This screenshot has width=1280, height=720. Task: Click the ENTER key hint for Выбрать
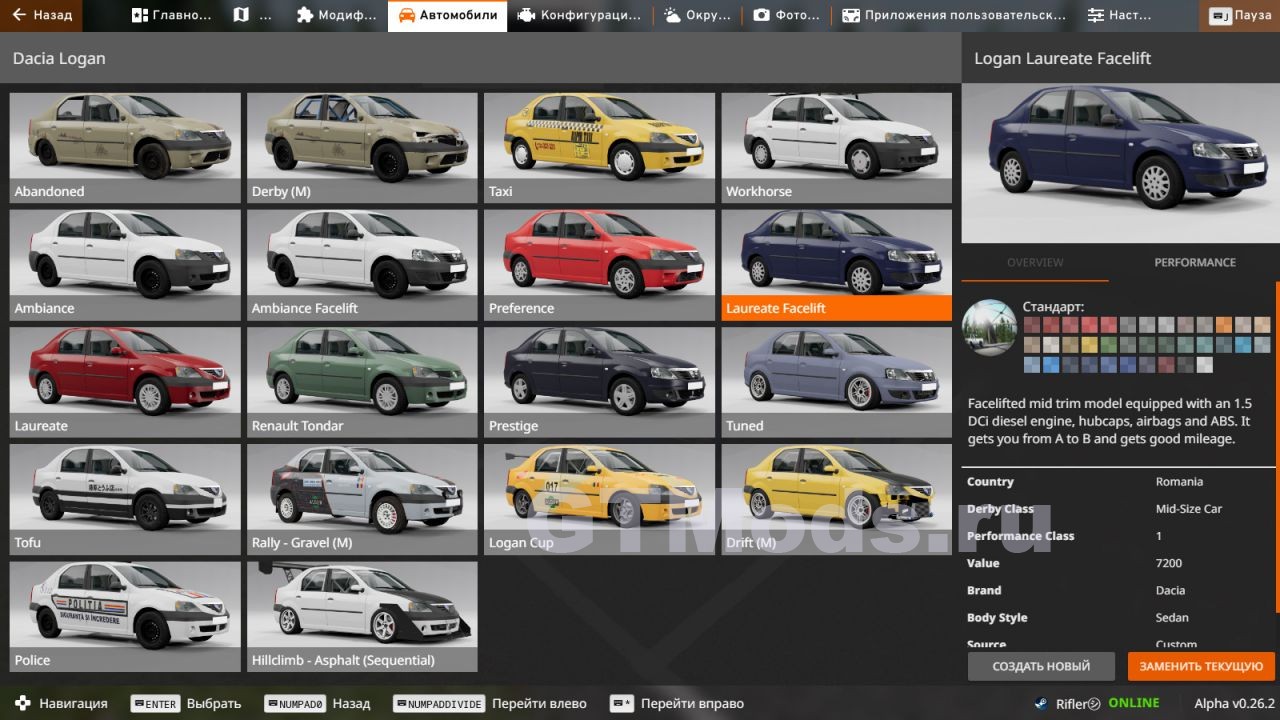click(156, 704)
